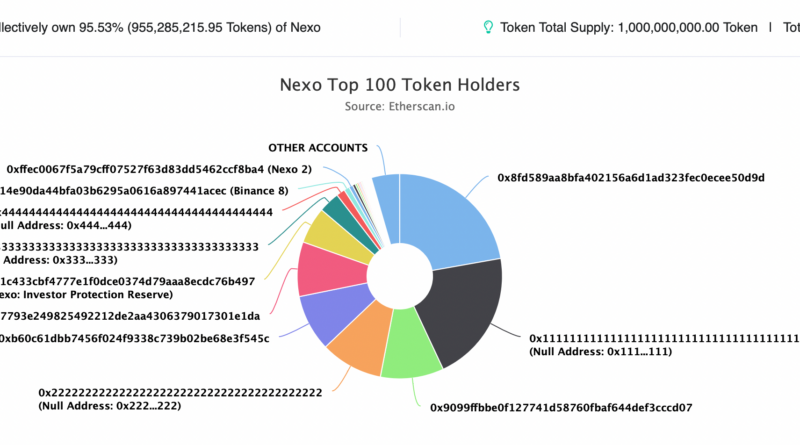Click the yellow Investor Protection Reserve slice
Screen dimensions: 800x445
[329, 231]
